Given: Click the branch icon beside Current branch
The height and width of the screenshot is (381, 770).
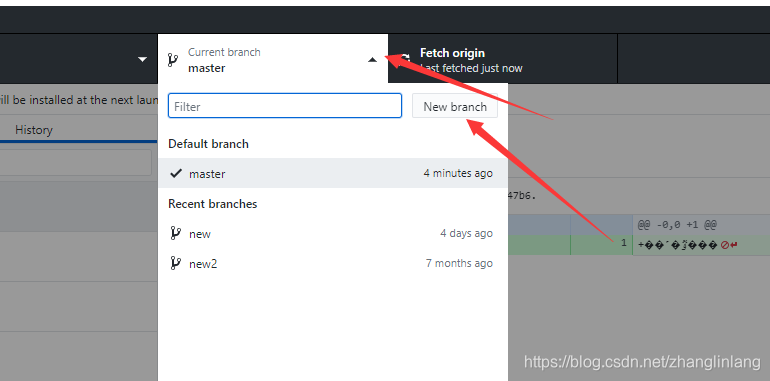Looking at the screenshot, I should [172, 60].
